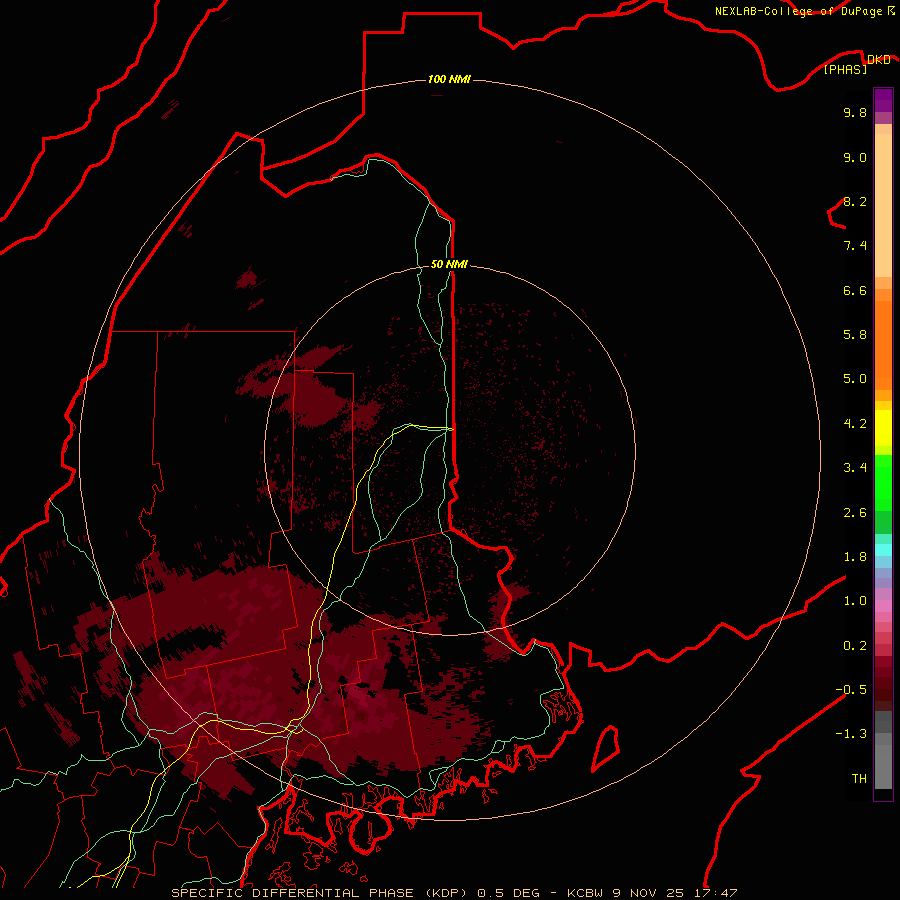
Task: Click the 9.0 value on the color scale
Action: pyautogui.click(x=855, y=157)
